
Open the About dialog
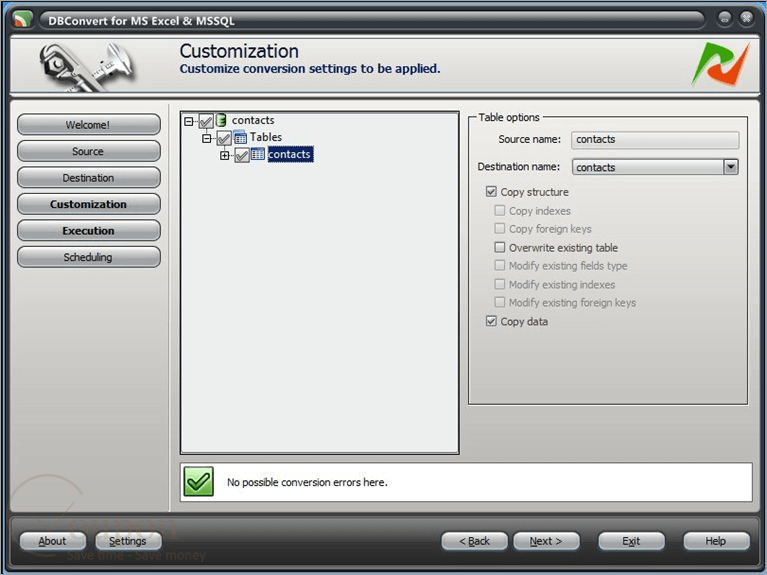(x=52, y=541)
